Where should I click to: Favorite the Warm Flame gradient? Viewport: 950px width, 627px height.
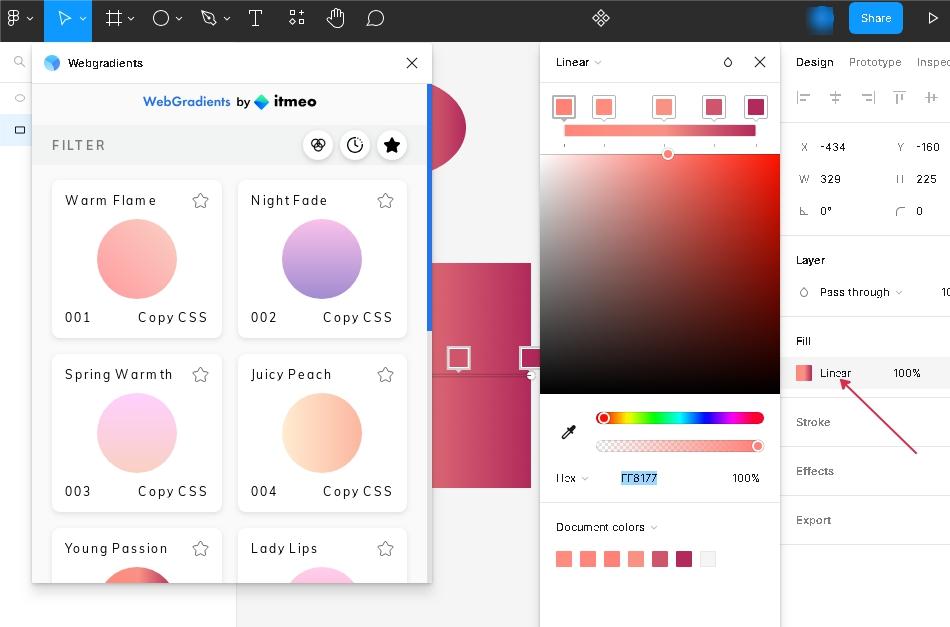point(200,200)
